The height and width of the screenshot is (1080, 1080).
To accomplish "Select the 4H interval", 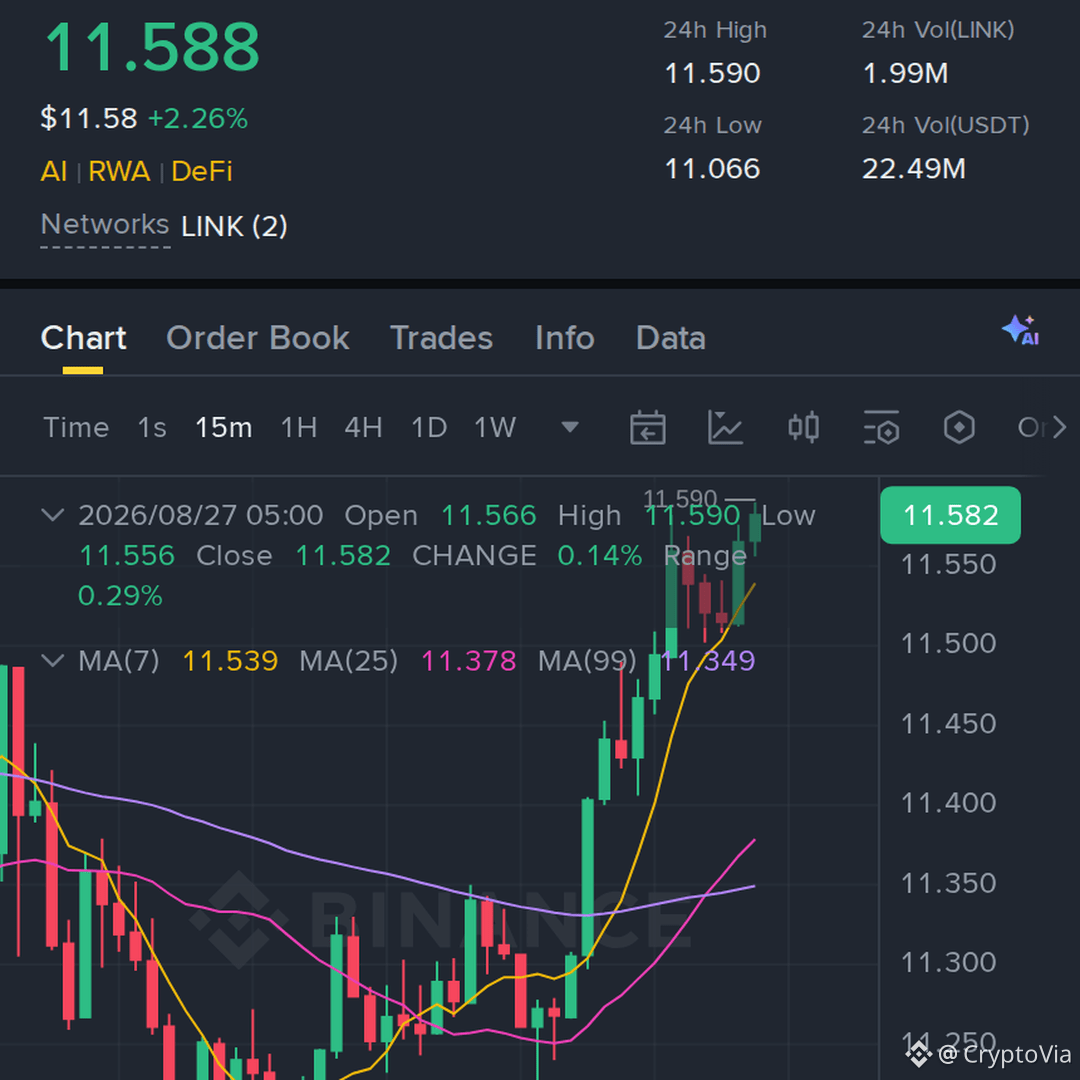I will point(364,427).
